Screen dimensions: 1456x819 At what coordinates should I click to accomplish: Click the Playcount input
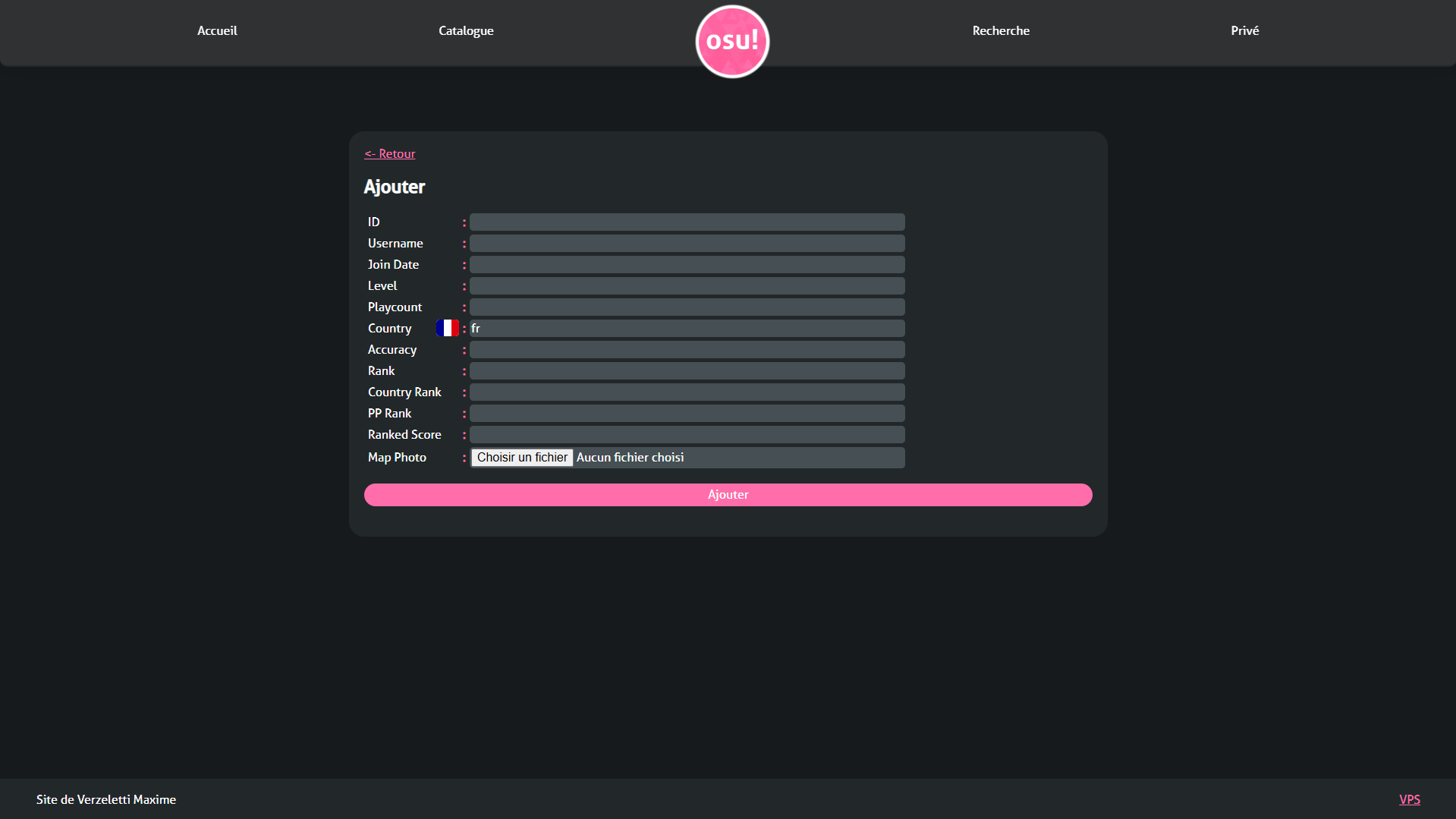tap(687, 307)
